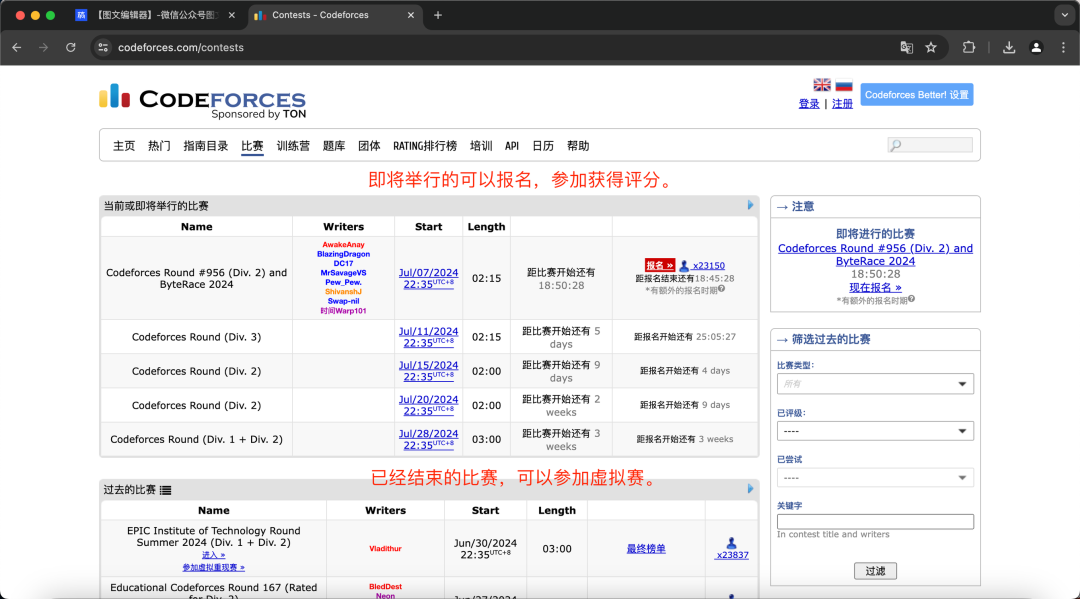Open the browser Extensions puzzle icon

coord(968,47)
